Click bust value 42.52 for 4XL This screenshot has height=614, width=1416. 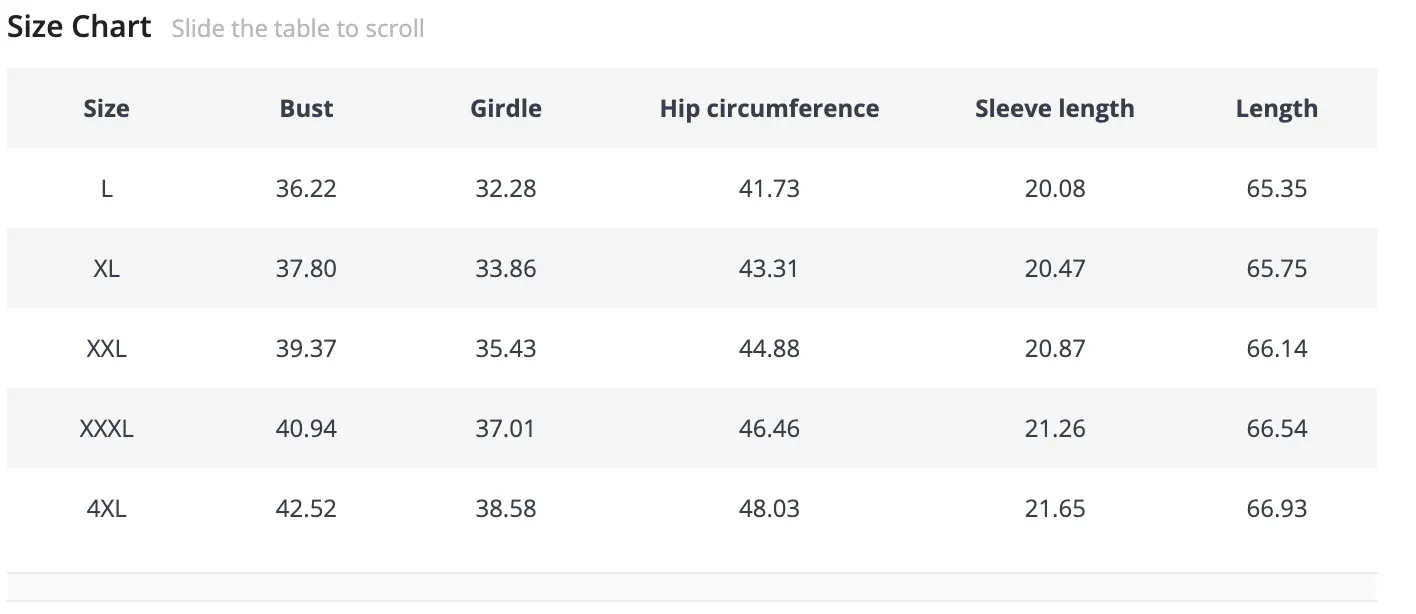[x=306, y=508]
